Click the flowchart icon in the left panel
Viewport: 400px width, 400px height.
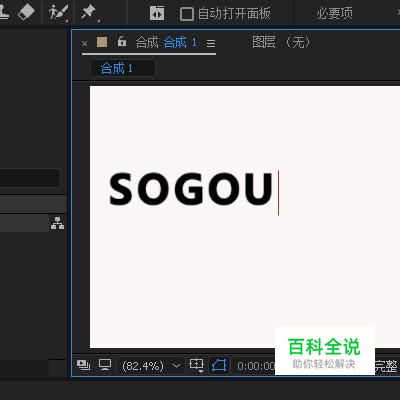coord(57,223)
